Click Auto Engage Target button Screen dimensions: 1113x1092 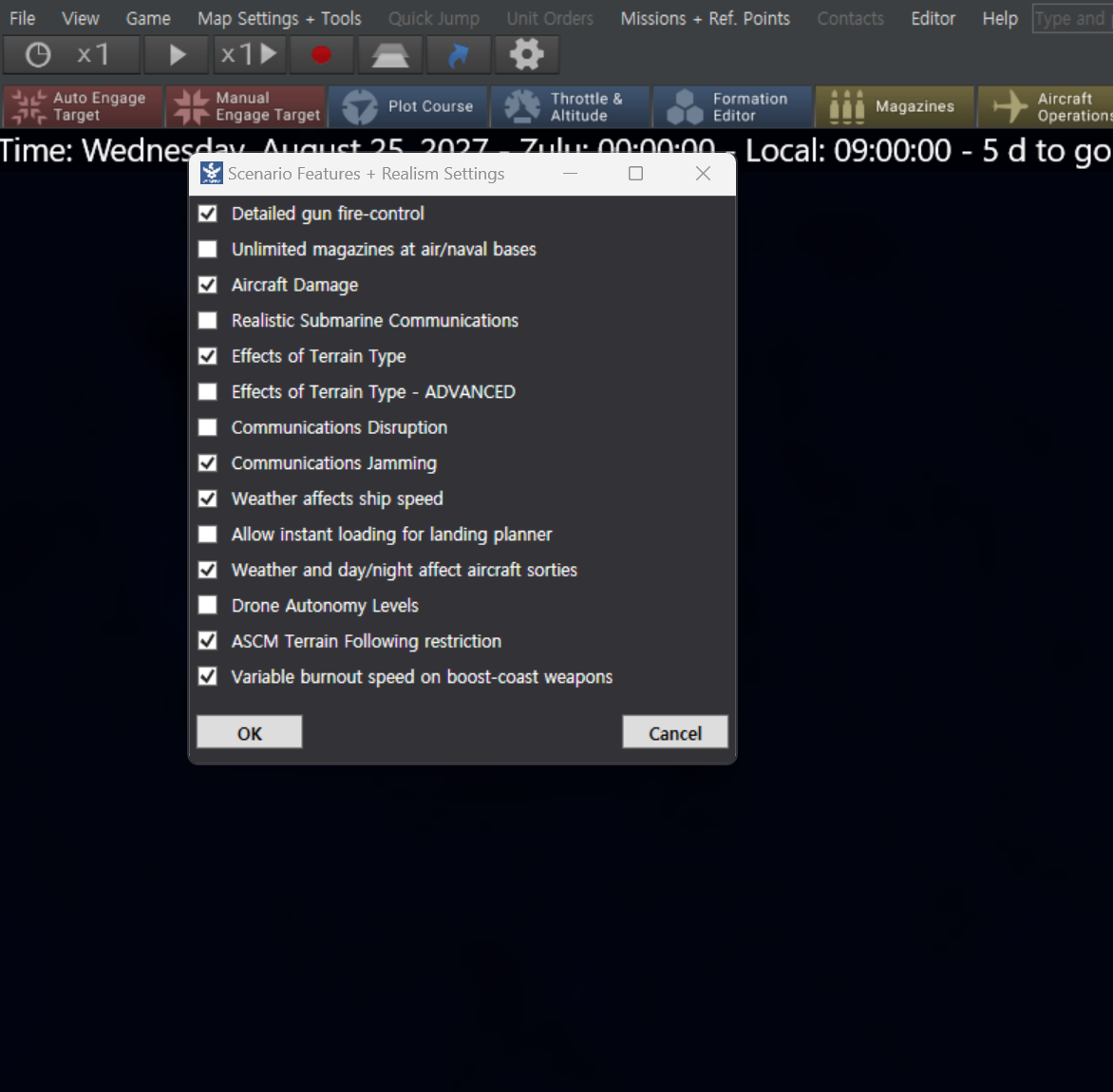pos(83,106)
